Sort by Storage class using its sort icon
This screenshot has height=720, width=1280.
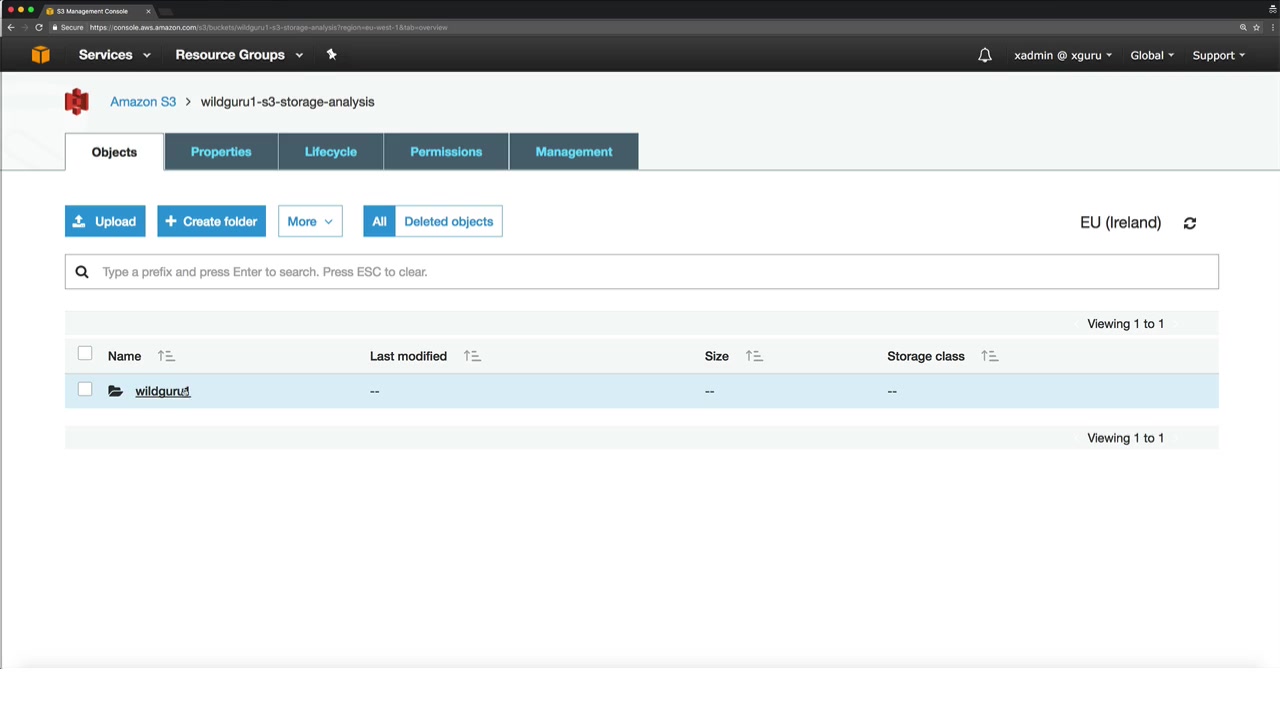(990, 356)
